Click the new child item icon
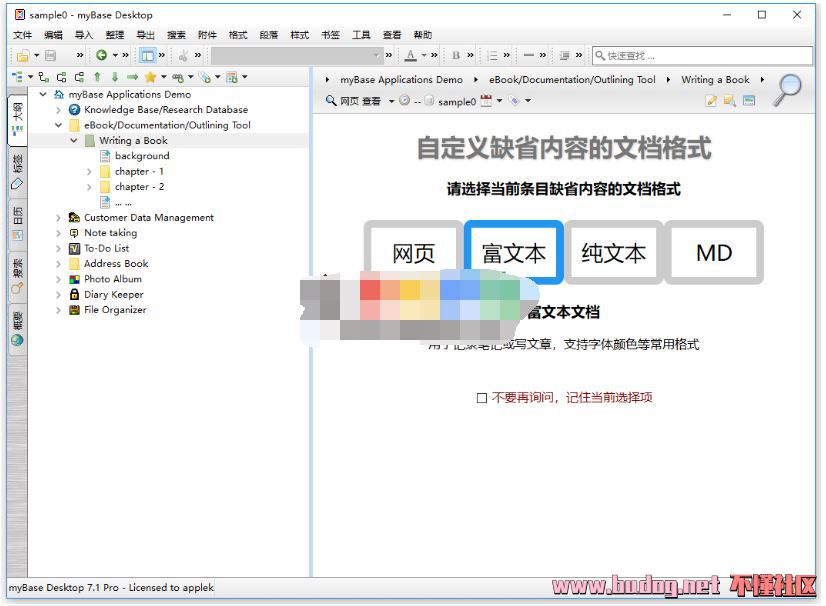The width and height of the screenshot is (826, 606). [x=44, y=77]
